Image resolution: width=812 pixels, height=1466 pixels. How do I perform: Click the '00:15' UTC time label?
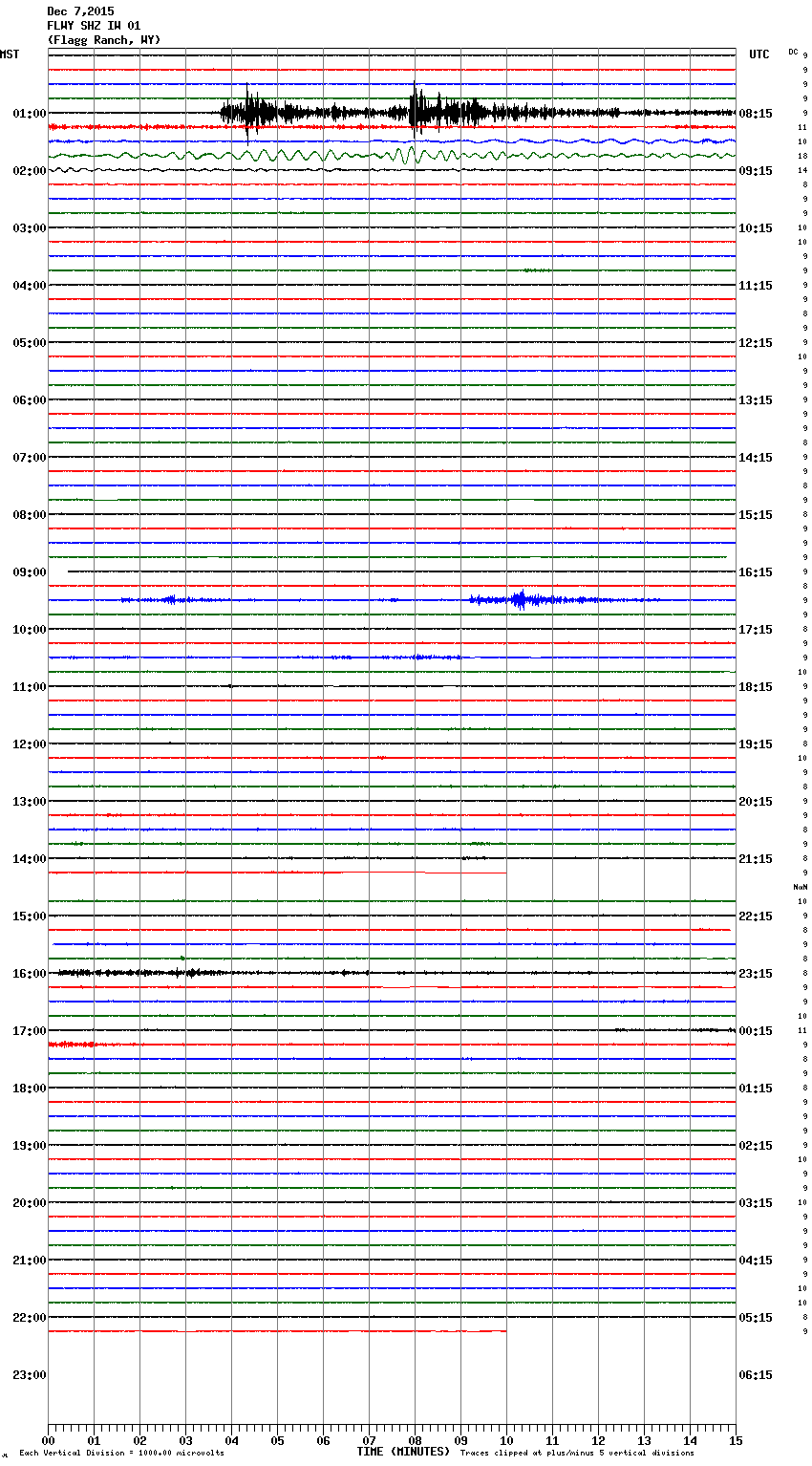pyautogui.click(x=756, y=1031)
